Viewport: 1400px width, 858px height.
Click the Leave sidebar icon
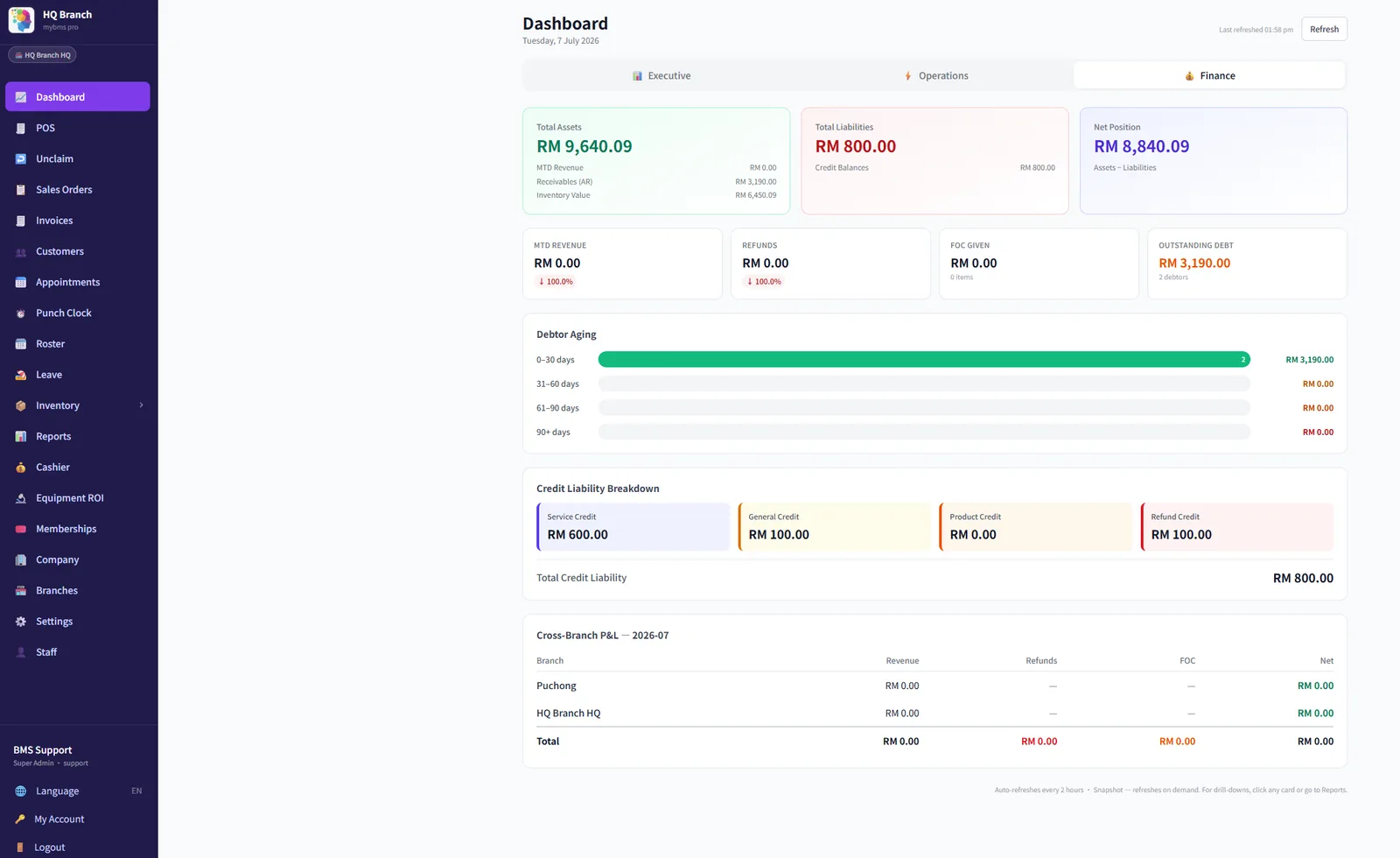tap(21, 375)
